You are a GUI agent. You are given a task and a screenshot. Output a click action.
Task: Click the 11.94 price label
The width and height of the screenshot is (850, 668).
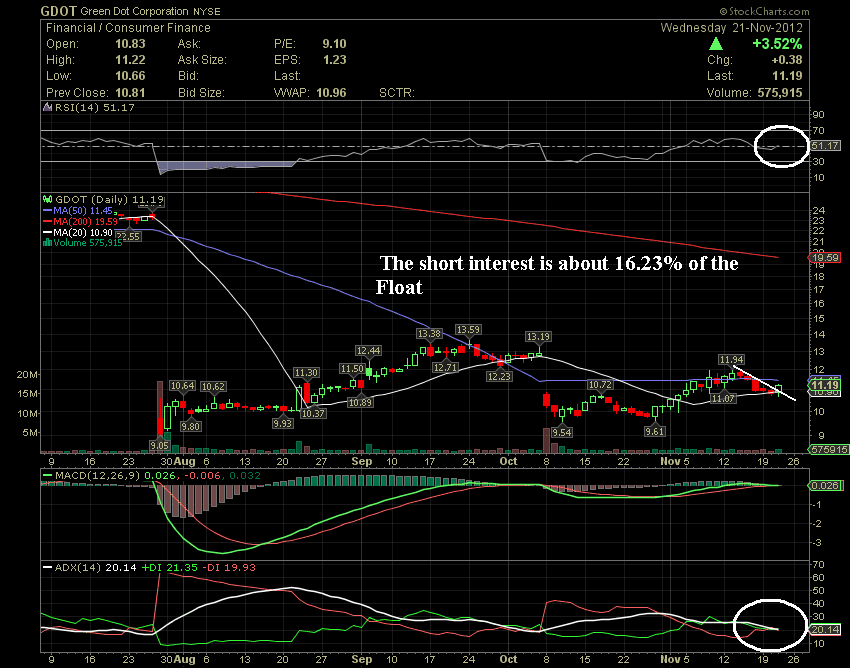(731, 359)
